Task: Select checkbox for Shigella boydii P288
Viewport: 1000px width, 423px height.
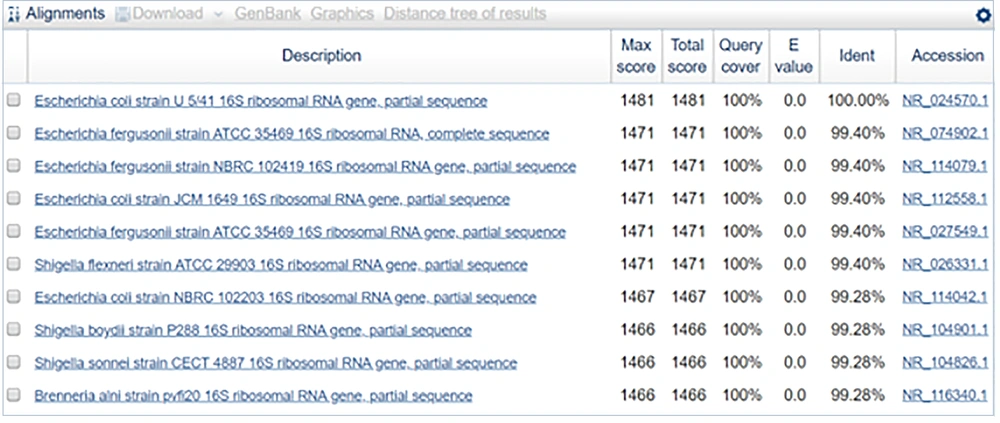Action: point(14,330)
